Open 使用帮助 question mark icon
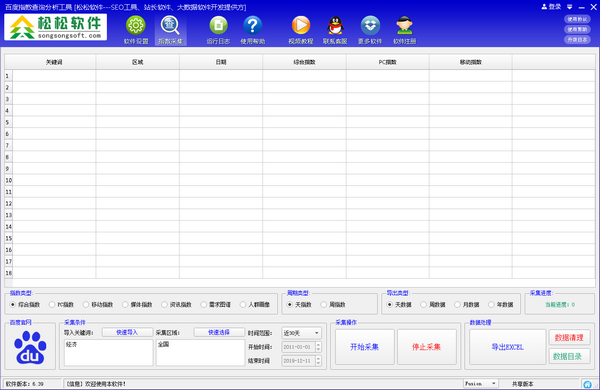The width and height of the screenshot is (600, 390). (253, 26)
